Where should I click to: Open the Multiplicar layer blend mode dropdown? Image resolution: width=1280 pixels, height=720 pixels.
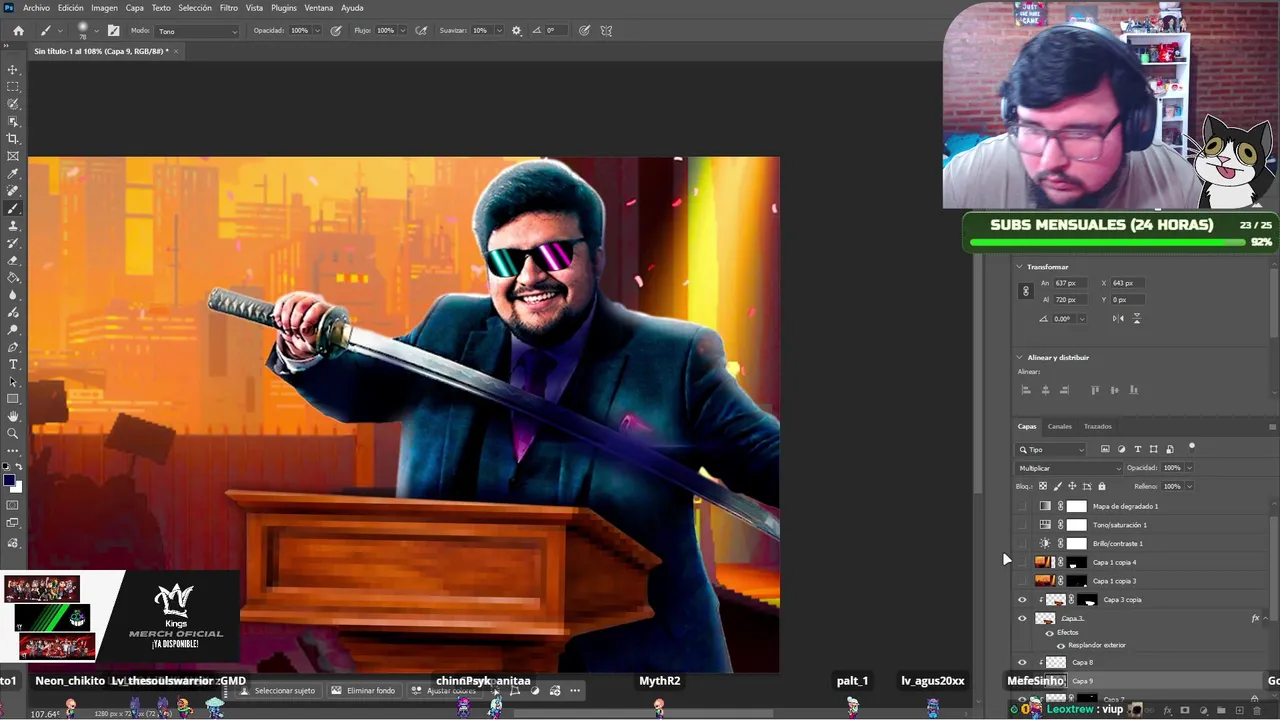point(1069,468)
